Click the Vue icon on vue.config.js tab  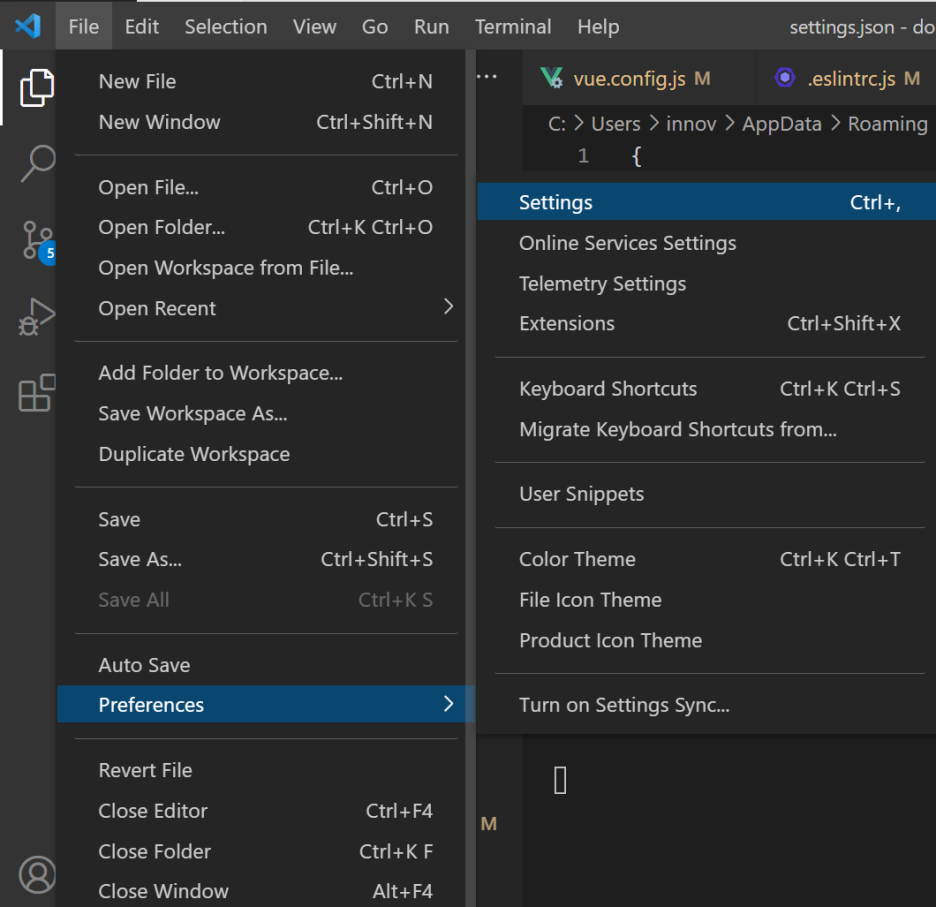pyautogui.click(x=551, y=78)
